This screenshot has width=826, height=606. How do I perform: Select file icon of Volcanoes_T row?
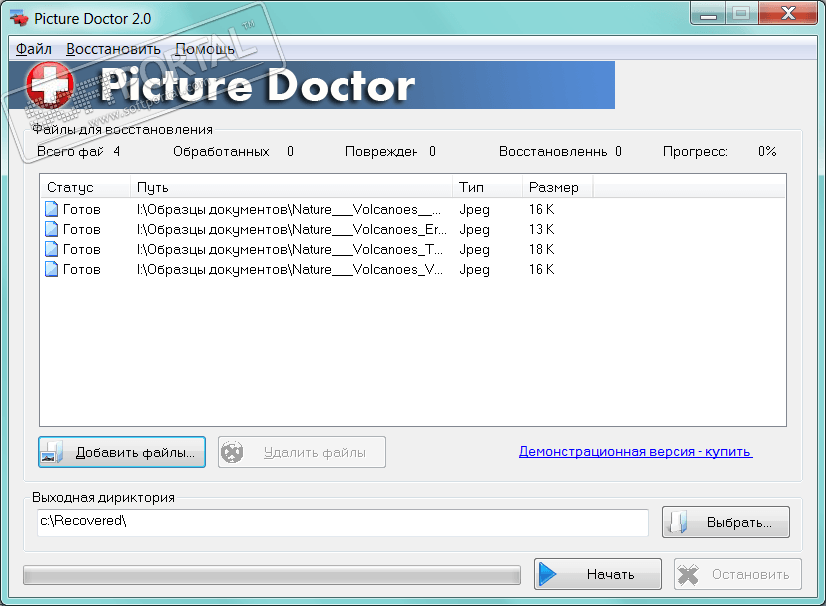pos(51,249)
